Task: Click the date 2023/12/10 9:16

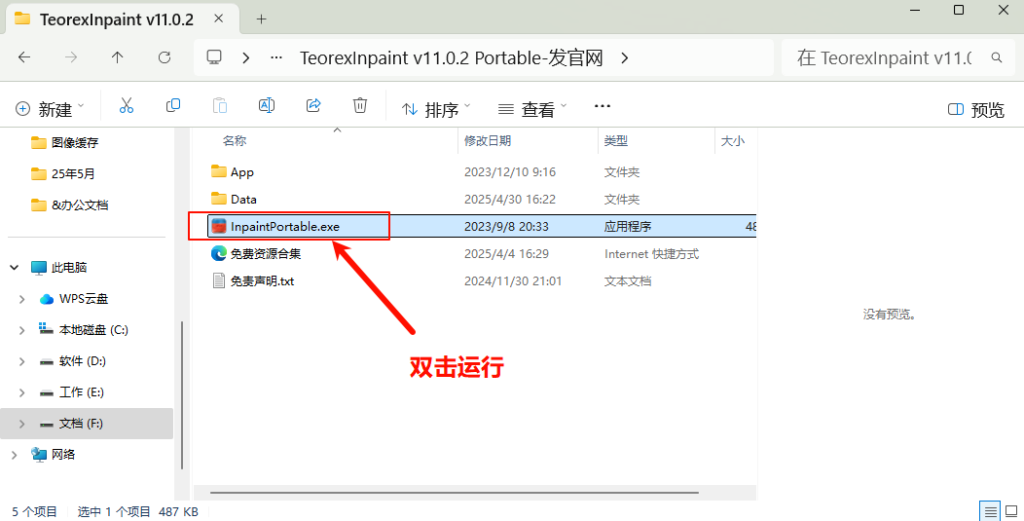Action: [x=509, y=172]
